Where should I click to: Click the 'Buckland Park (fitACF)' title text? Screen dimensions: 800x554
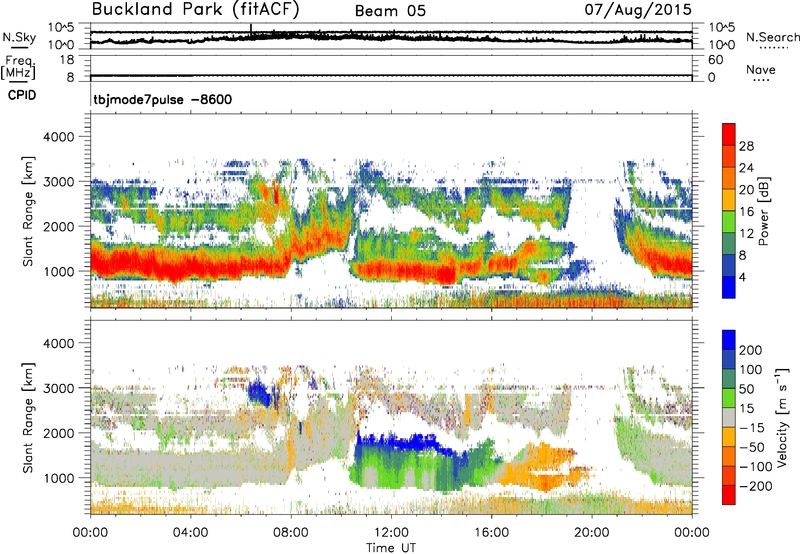pos(195,10)
